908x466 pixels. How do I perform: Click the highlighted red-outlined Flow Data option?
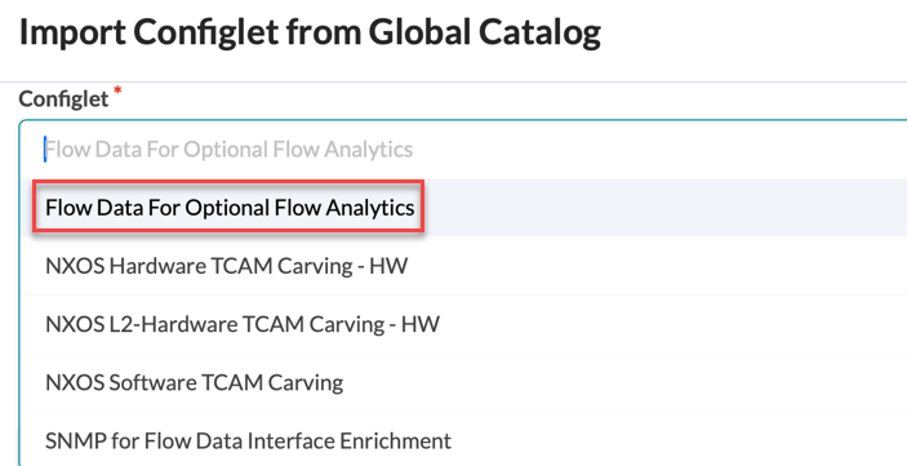click(230, 208)
